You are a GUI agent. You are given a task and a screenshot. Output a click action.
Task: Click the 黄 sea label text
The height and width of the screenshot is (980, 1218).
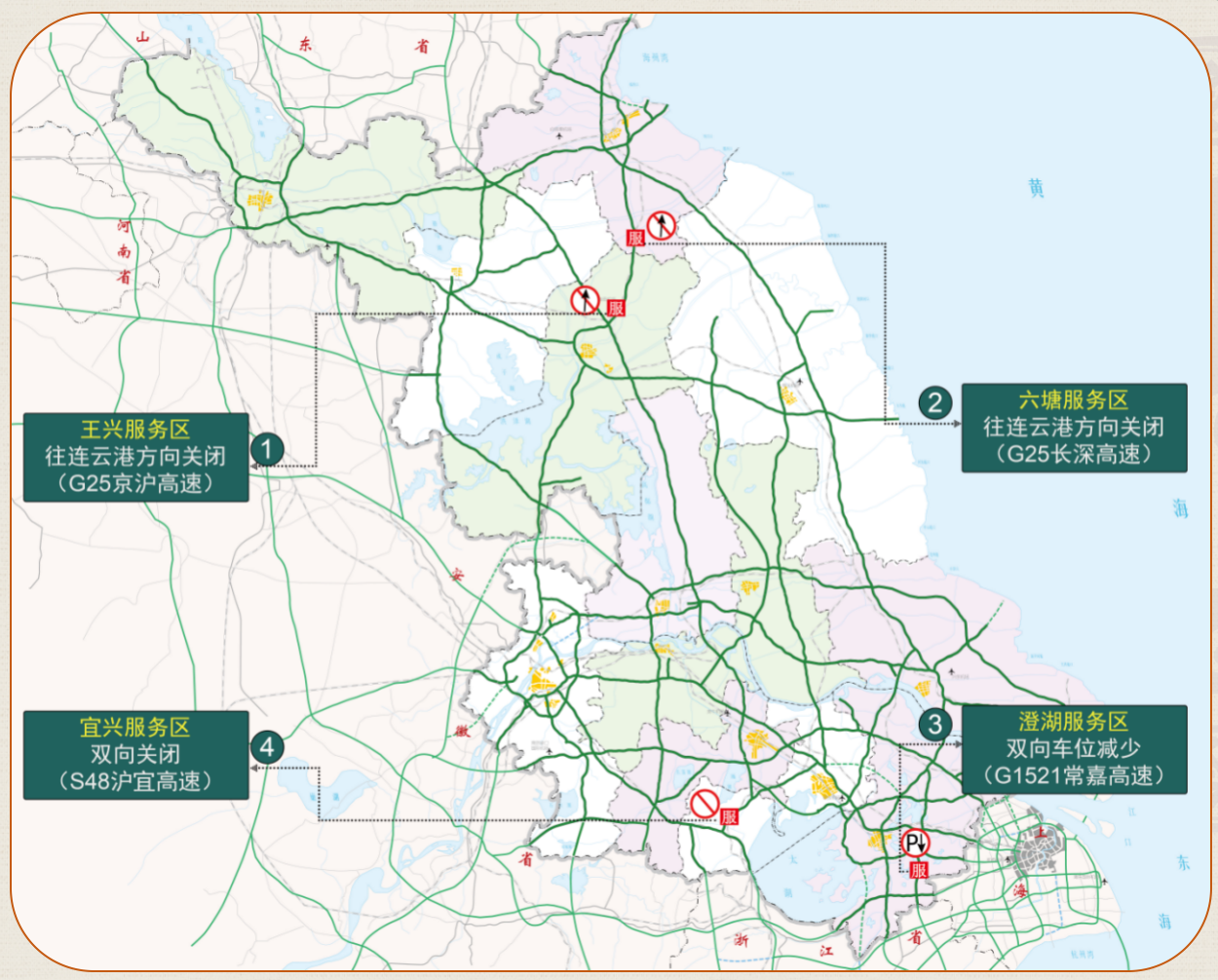[1036, 188]
